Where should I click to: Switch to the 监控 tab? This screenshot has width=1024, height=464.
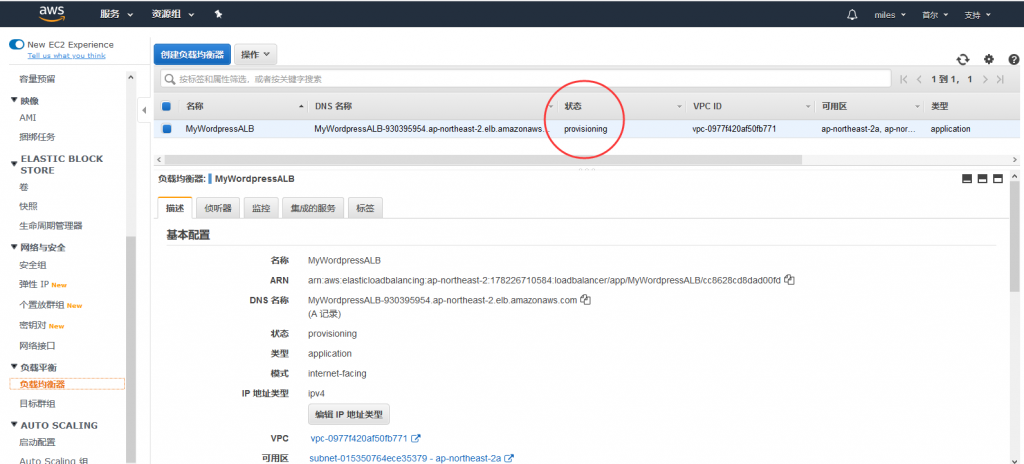(x=261, y=208)
